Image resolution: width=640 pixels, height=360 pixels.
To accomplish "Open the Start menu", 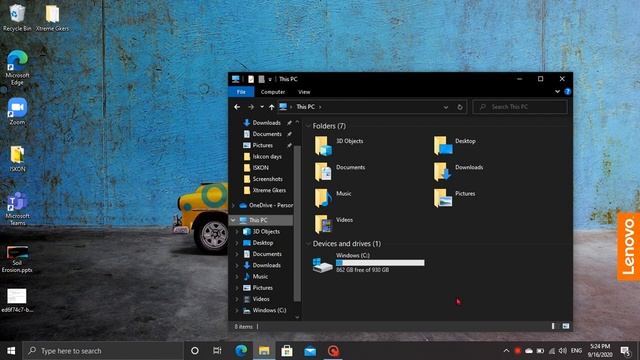I will click(11, 351).
